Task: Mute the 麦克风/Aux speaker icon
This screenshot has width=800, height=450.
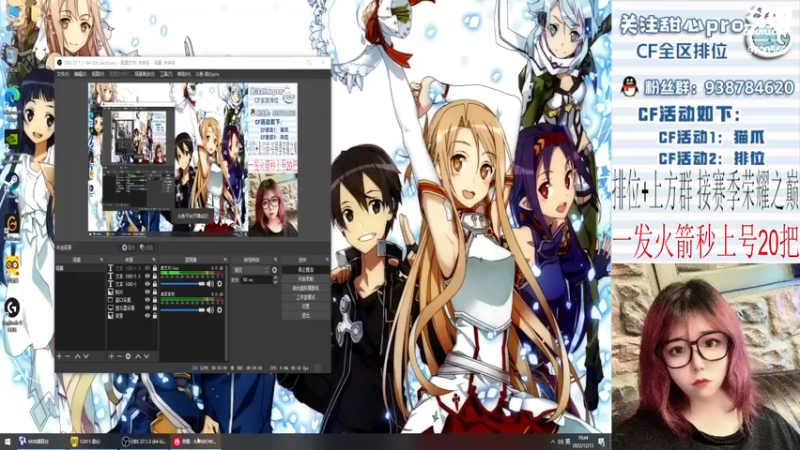Action: click(210, 284)
